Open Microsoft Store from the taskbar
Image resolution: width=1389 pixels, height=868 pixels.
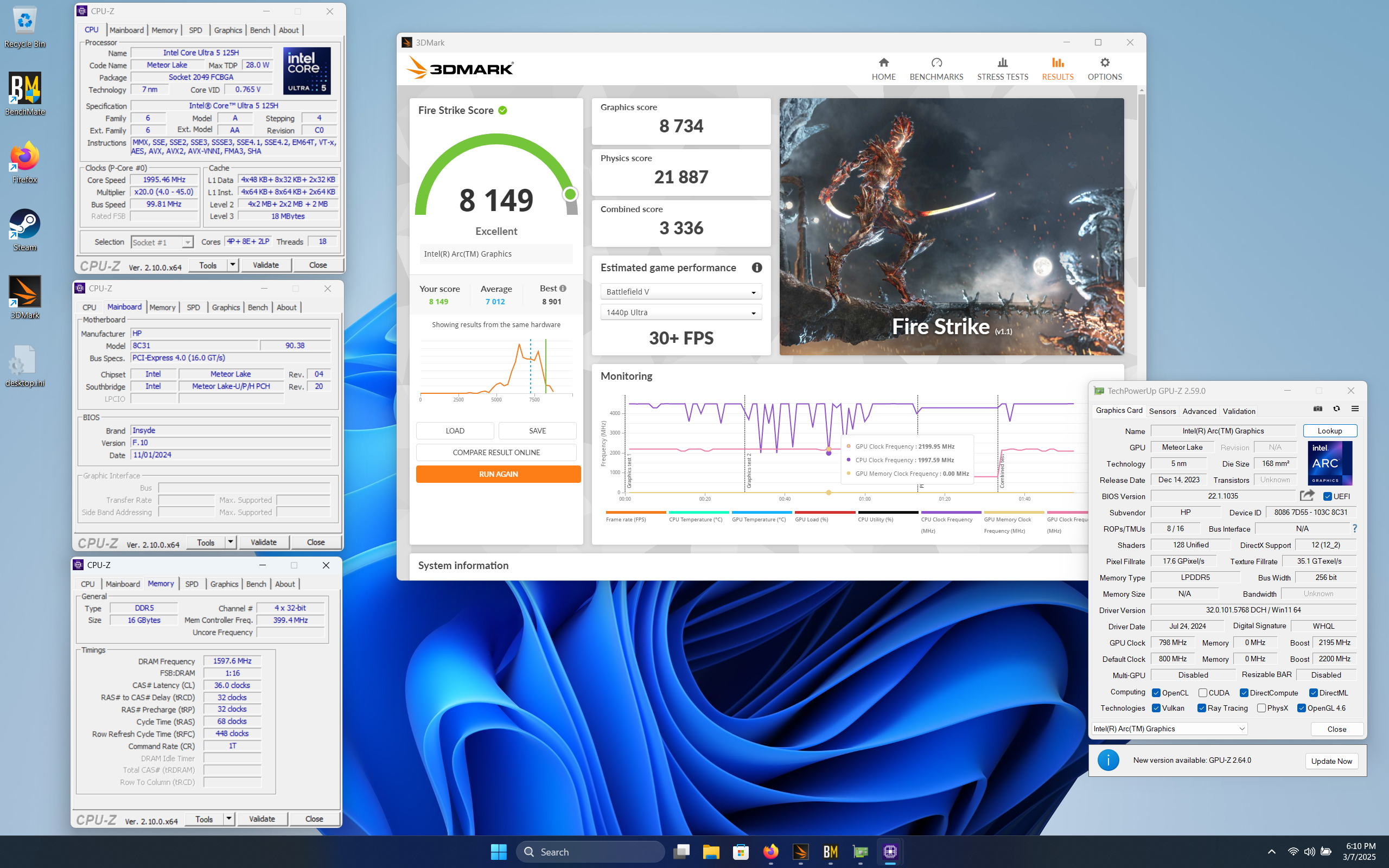[741, 852]
